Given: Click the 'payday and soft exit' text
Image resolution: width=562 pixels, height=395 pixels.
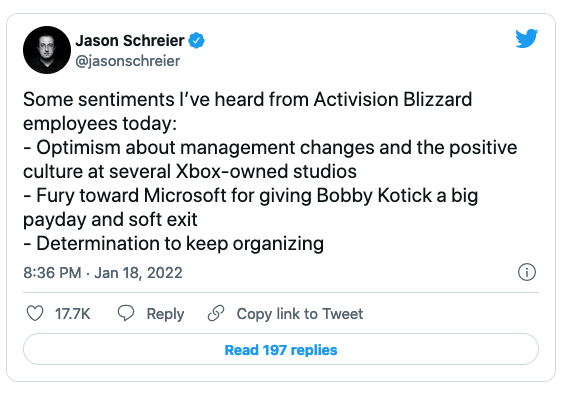Looking at the screenshot, I should click(x=110, y=220).
